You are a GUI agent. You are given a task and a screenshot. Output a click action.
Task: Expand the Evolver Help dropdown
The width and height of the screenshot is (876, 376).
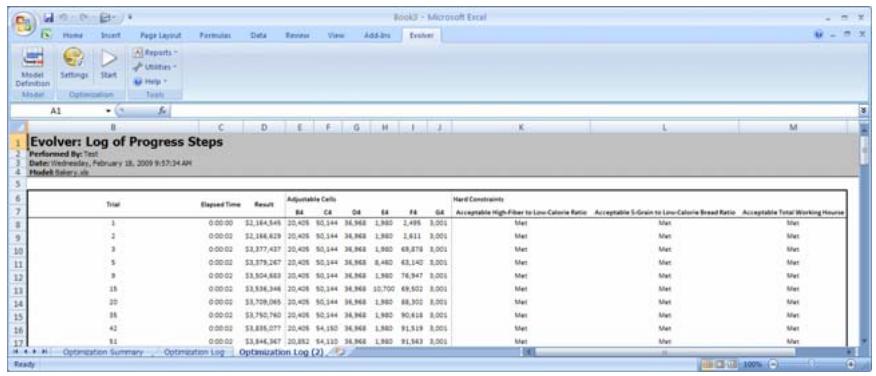149,82
